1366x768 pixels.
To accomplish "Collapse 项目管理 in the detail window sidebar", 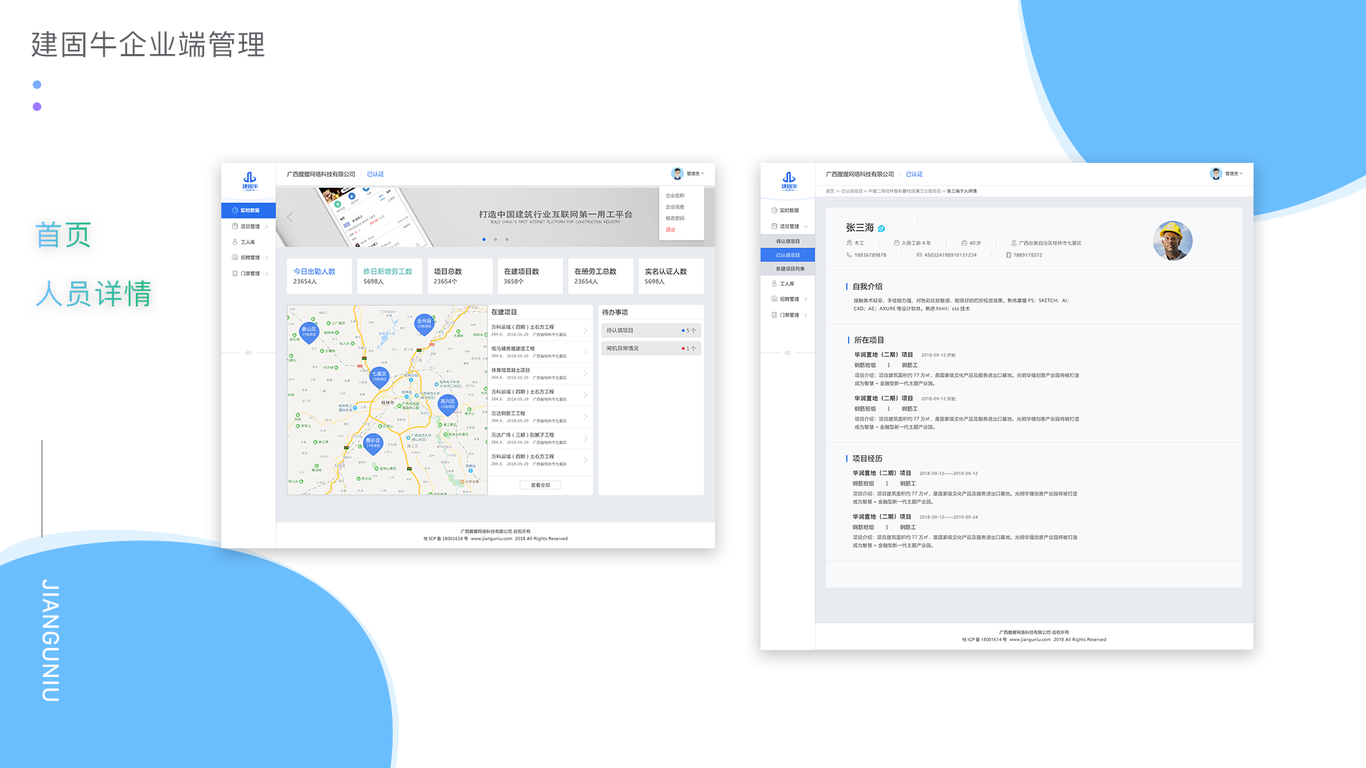I will (806, 227).
